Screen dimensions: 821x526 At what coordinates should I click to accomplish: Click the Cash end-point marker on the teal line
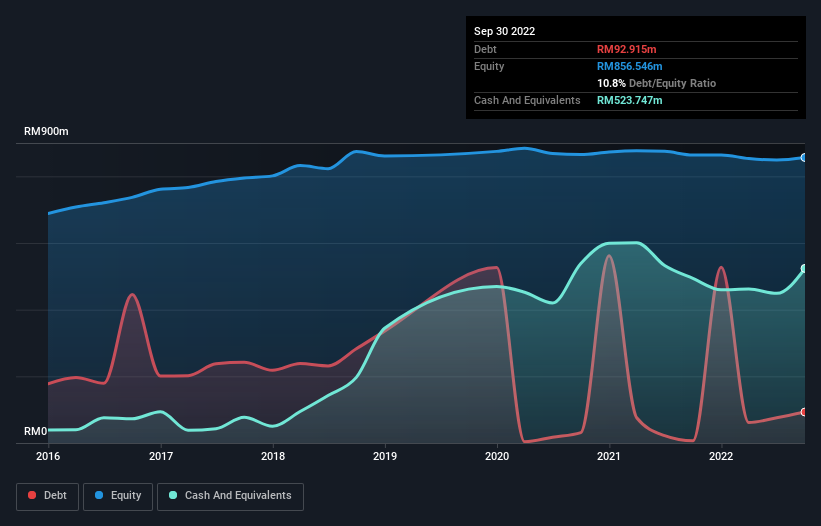(x=804, y=268)
